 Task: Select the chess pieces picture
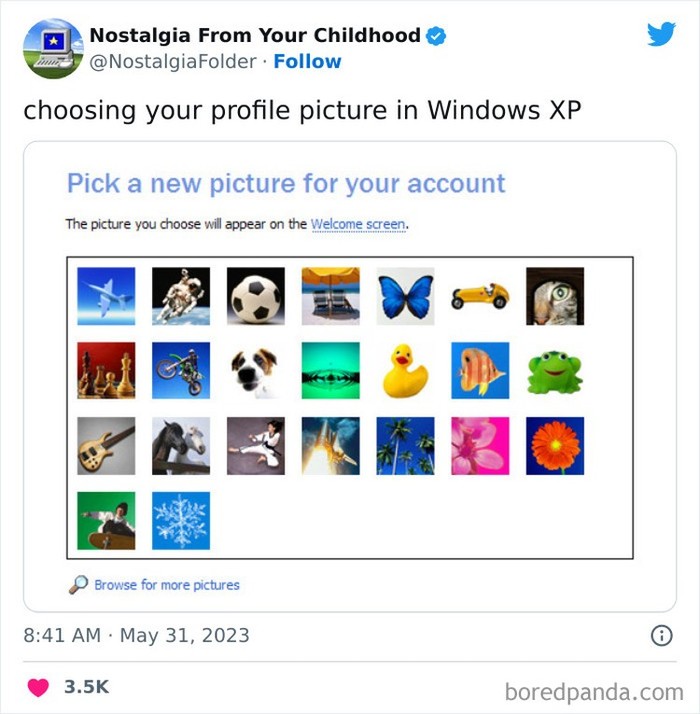tap(106, 371)
